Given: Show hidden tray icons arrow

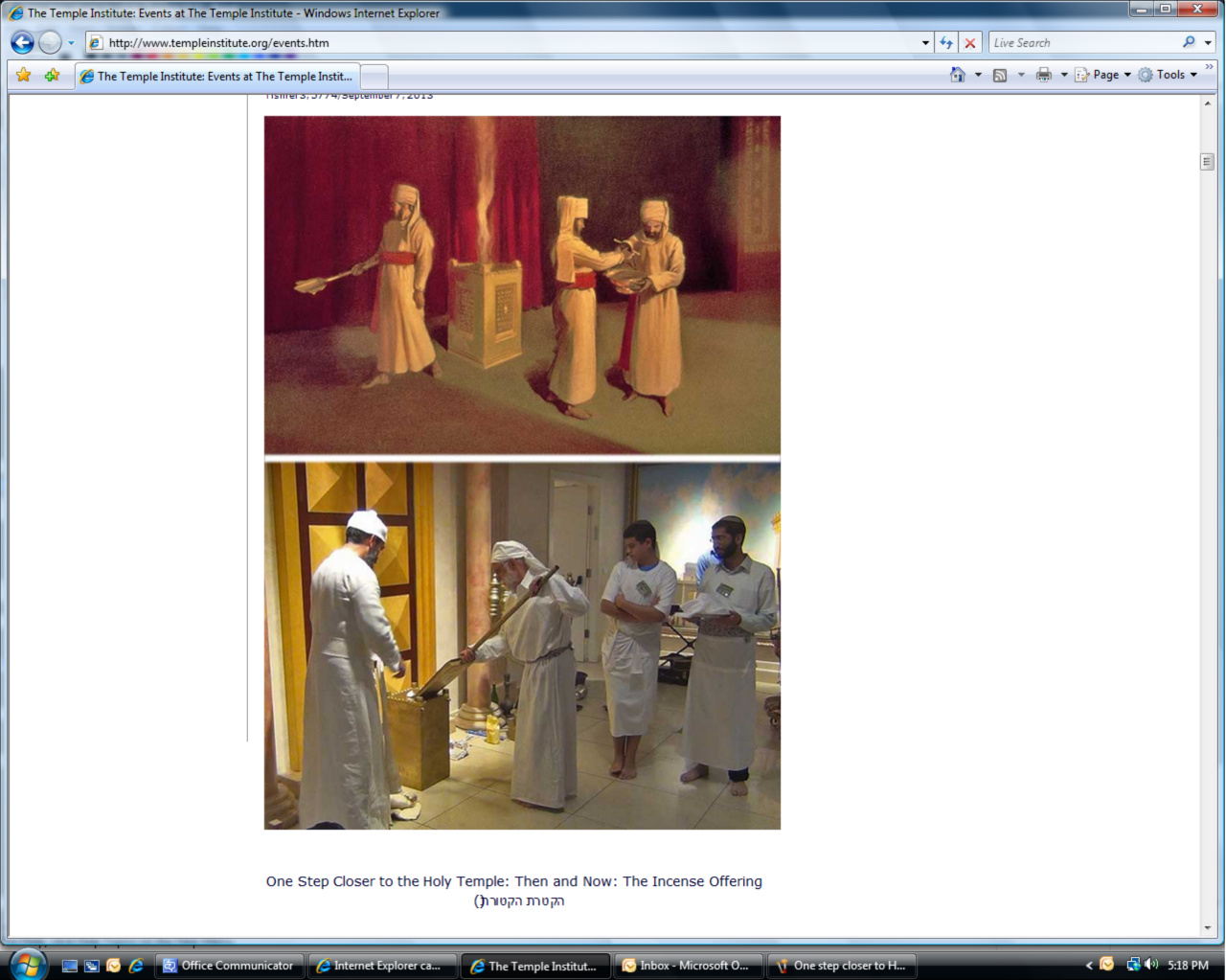Looking at the screenshot, I should point(1089,966).
